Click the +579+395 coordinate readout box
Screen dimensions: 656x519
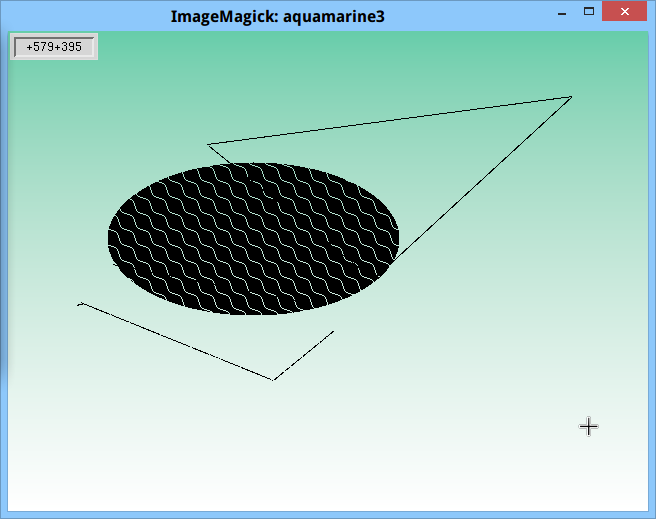coord(54,46)
